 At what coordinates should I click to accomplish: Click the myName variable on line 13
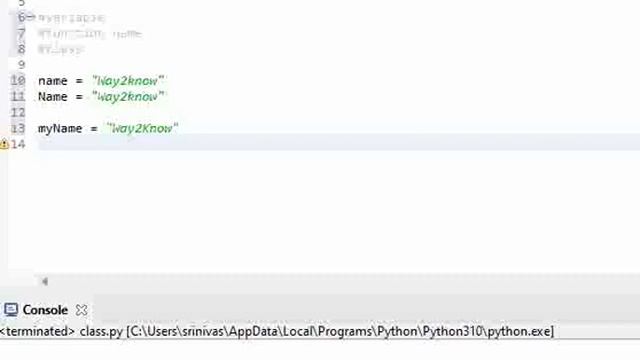pyautogui.click(x=60, y=129)
